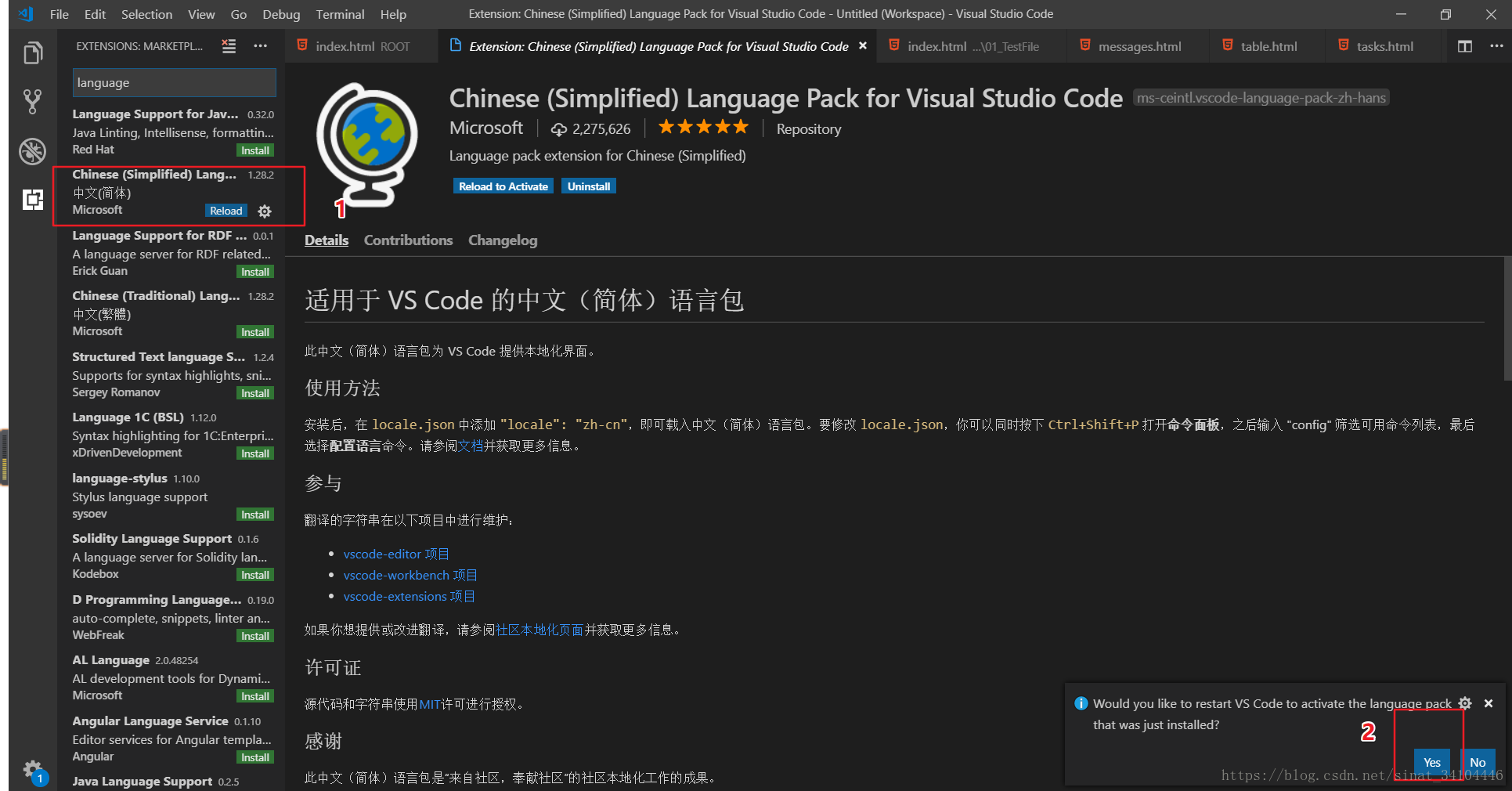The height and width of the screenshot is (791, 1512).
Task: Select Java Language Support list item
Action: [172, 782]
